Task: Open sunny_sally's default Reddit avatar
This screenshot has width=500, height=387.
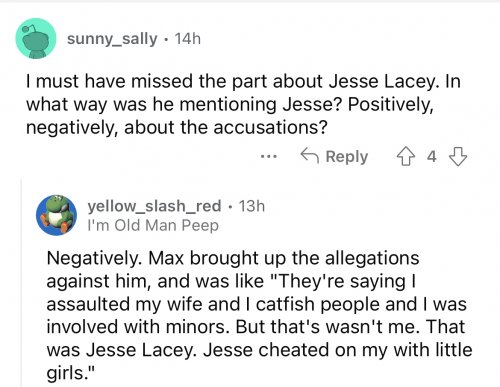Action: pyautogui.click(x=36, y=38)
